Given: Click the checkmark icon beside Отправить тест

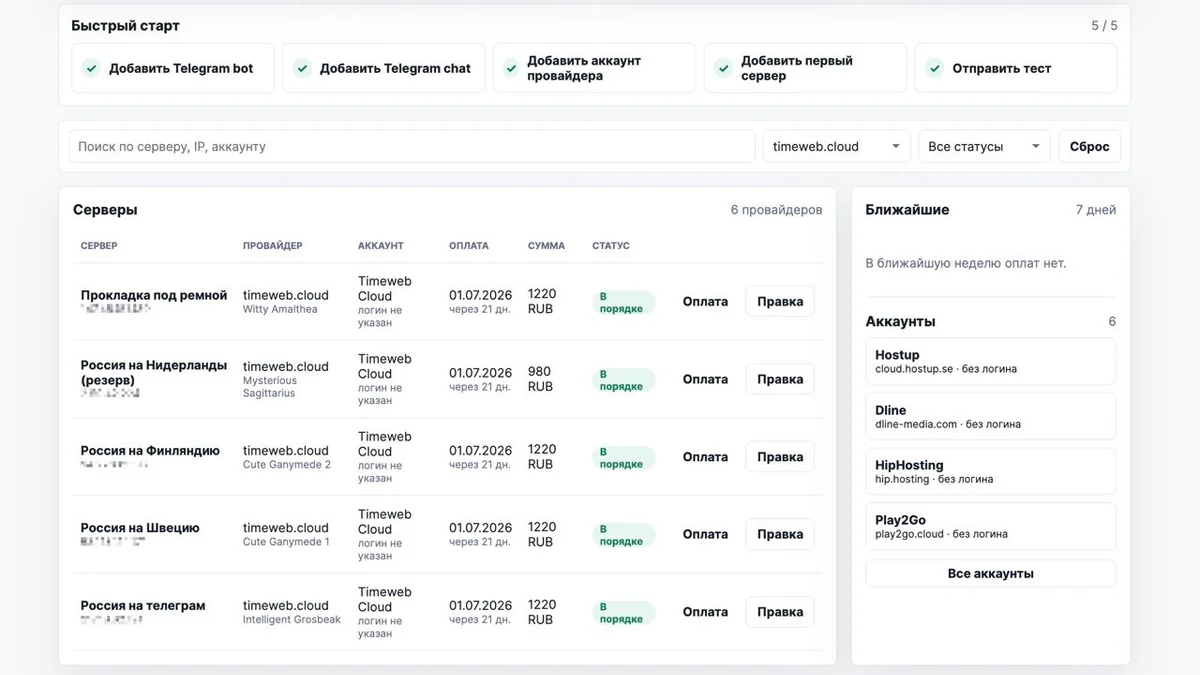Looking at the screenshot, I should coord(935,68).
